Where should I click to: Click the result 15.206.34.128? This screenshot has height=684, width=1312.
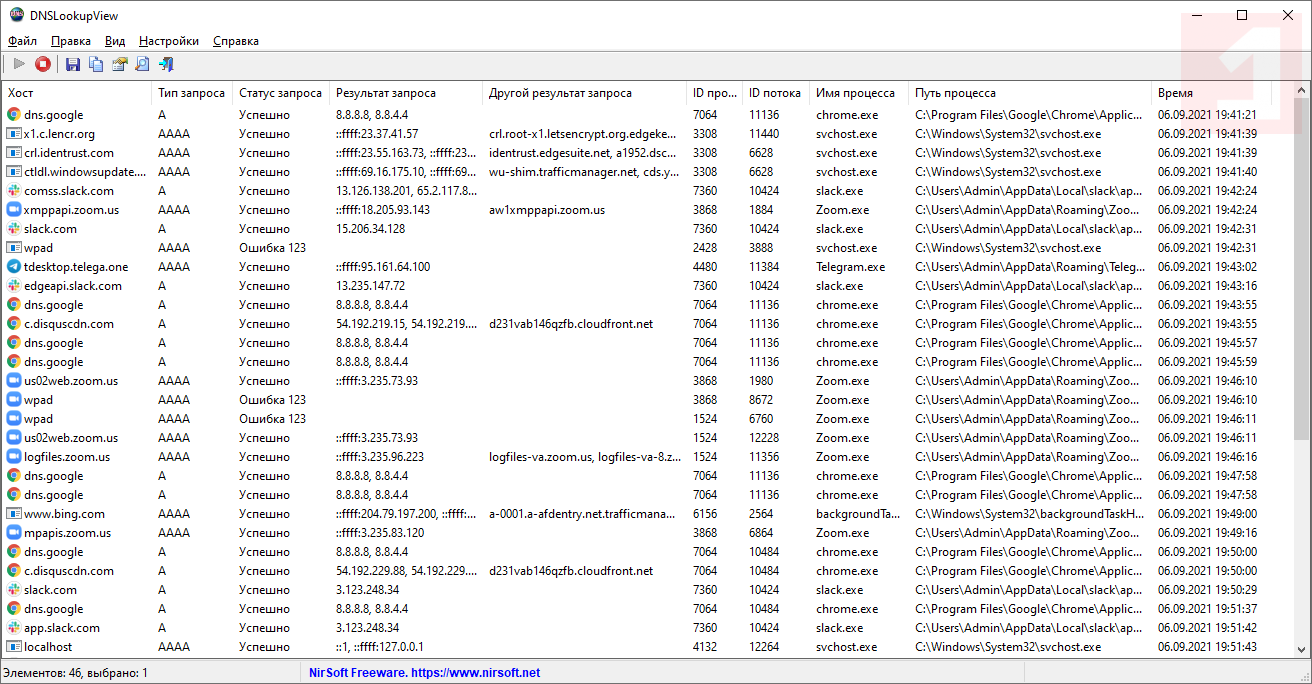click(x=371, y=229)
